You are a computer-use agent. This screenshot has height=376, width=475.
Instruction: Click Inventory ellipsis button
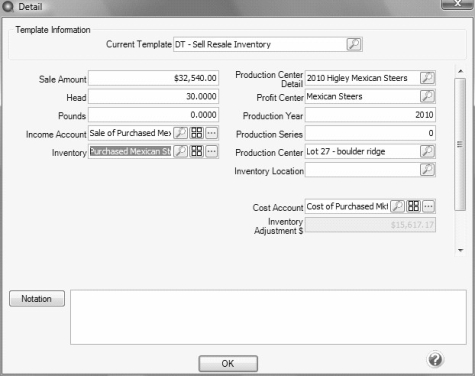[212, 151]
